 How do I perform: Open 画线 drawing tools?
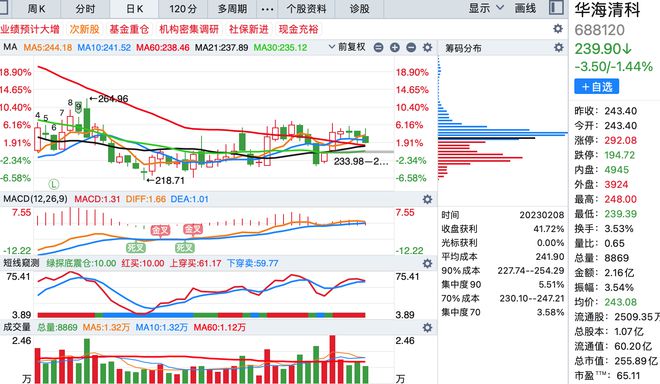525,8
